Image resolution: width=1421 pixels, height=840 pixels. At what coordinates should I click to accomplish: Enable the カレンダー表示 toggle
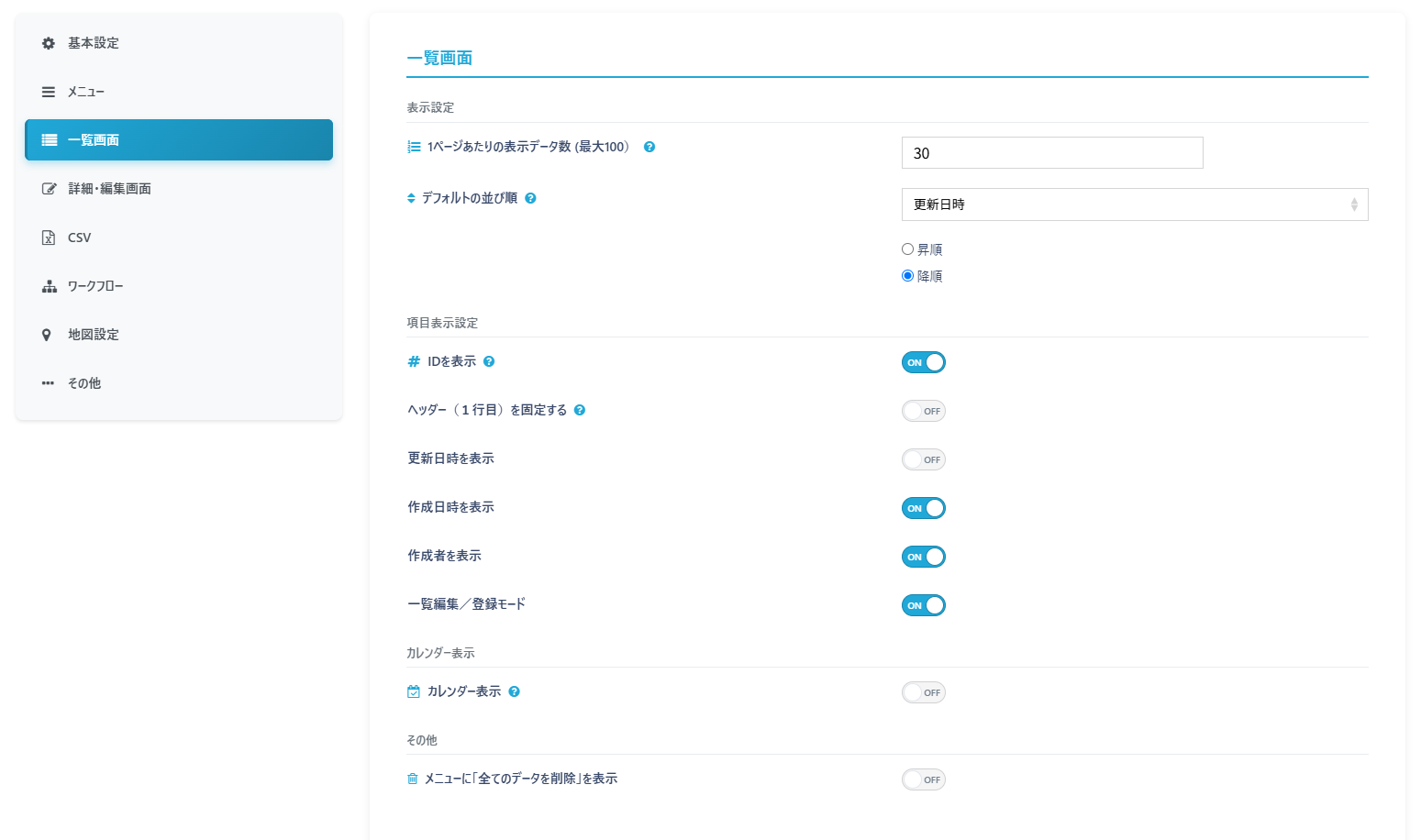click(923, 692)
